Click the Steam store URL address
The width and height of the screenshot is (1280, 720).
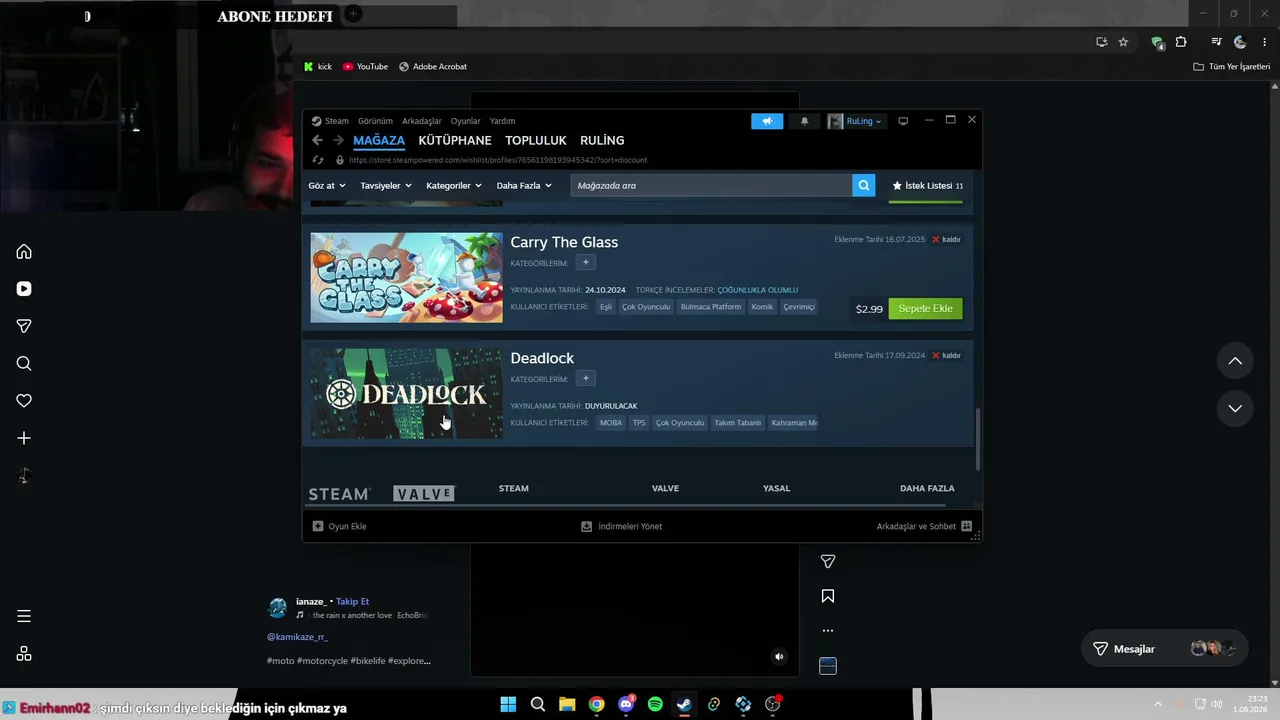pyautogui.click(x=497, y=160)
